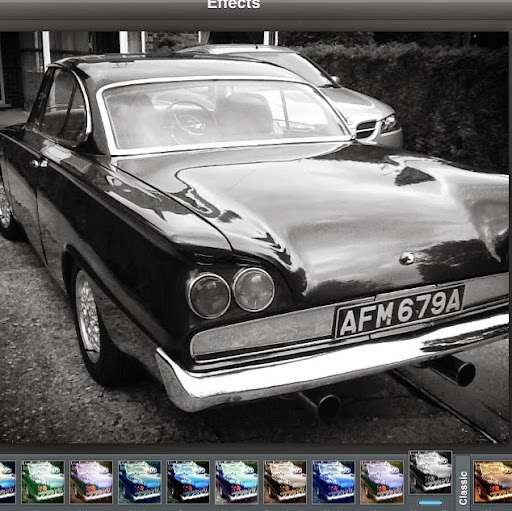512x511 pixels.
Task: Select the black-and-white effect thumbnail
Action: pyautogui.click(x=430, y=472)
